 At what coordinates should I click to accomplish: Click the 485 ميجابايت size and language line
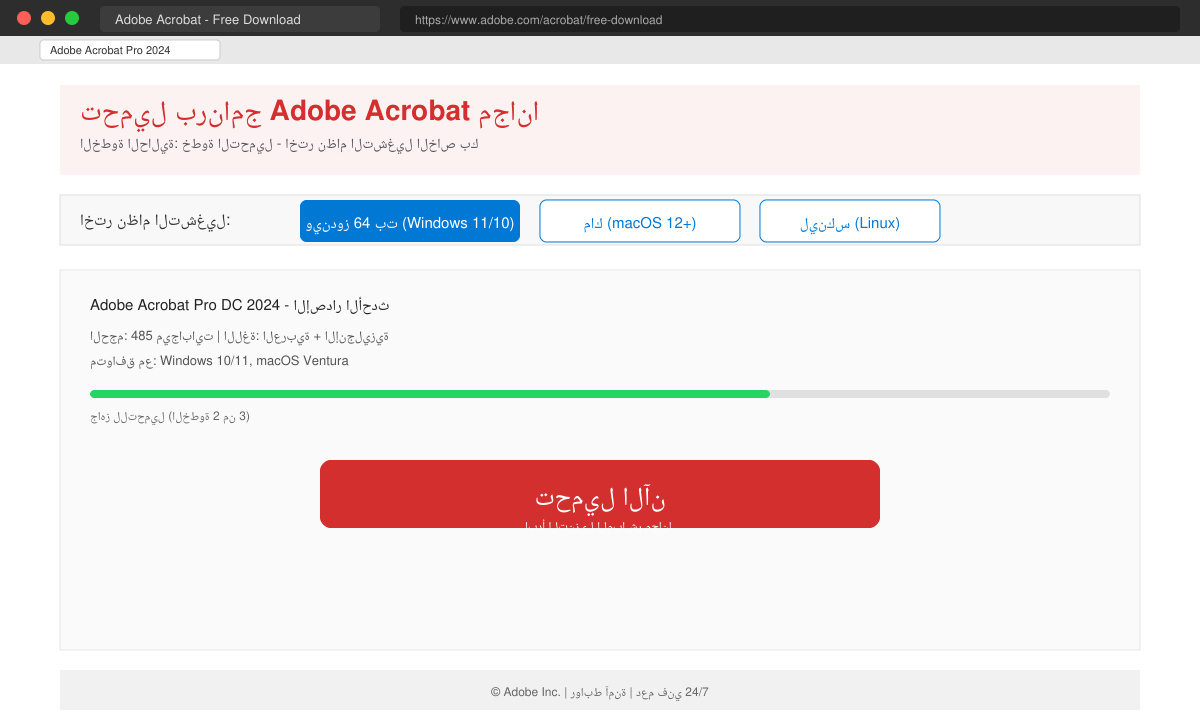click(x=239, y=337)
